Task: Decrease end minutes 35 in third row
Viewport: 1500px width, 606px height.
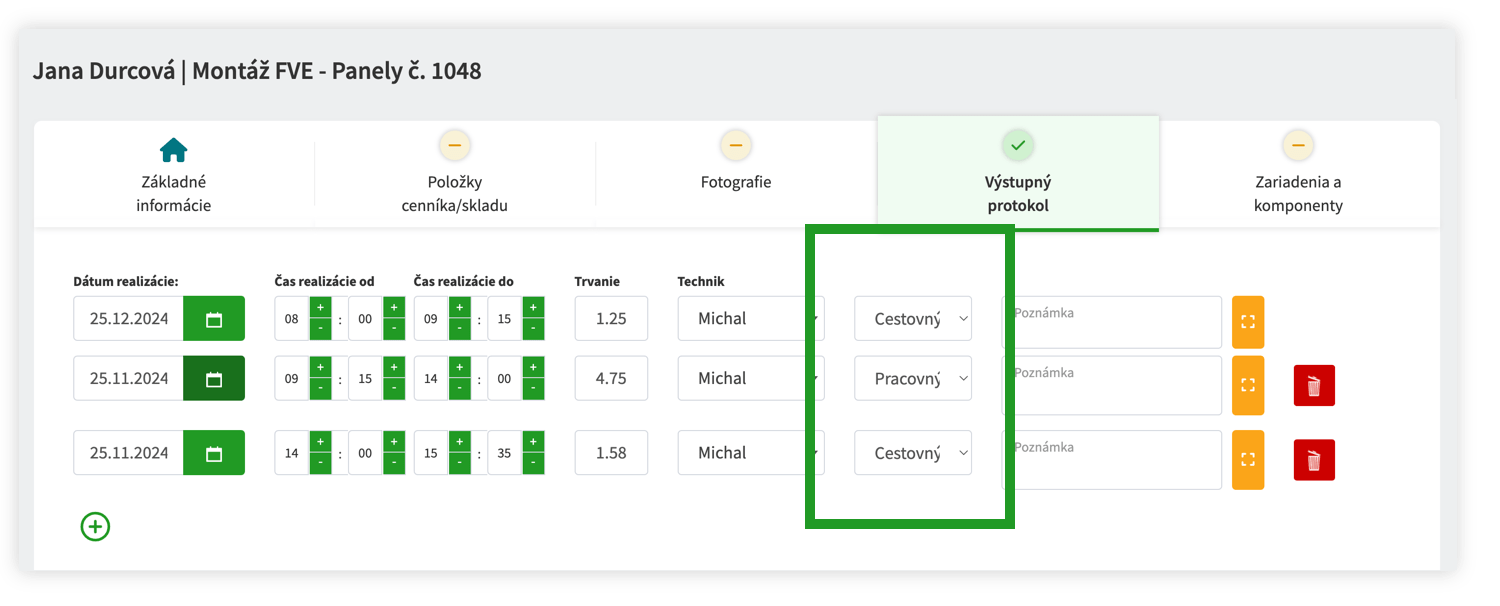Action: pos(534,463)
